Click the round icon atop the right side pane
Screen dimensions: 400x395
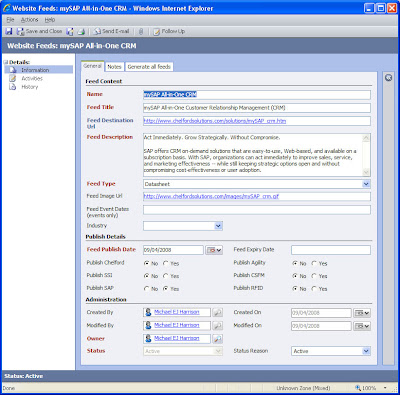tap(388, 78)
